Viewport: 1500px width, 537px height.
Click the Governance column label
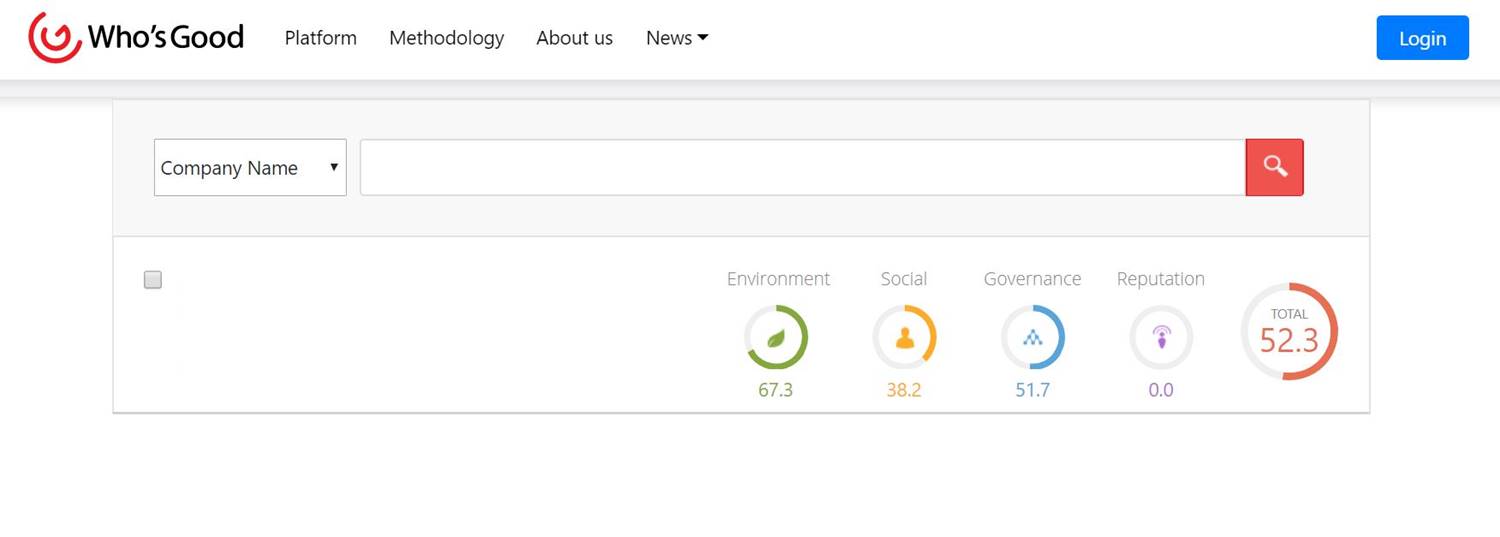click(1032, 279)
